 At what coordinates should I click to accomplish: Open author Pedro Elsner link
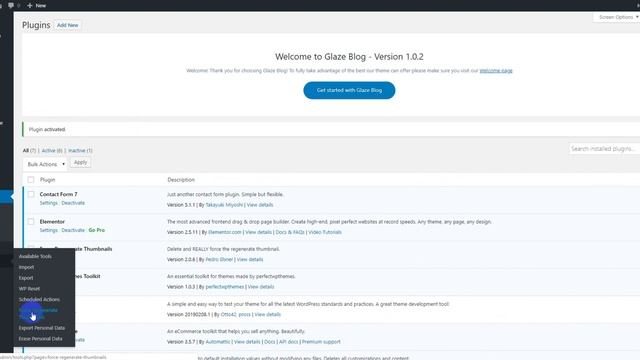(219, 260)
